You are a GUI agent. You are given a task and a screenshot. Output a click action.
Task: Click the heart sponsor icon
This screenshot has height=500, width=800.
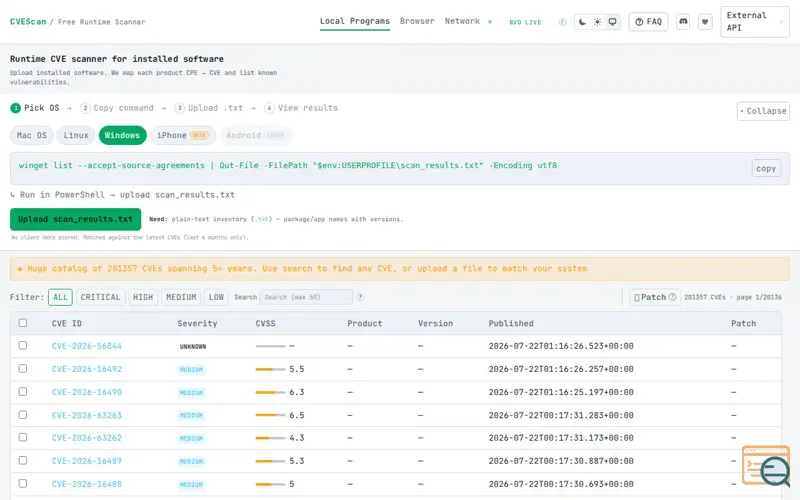pos(705,22)
